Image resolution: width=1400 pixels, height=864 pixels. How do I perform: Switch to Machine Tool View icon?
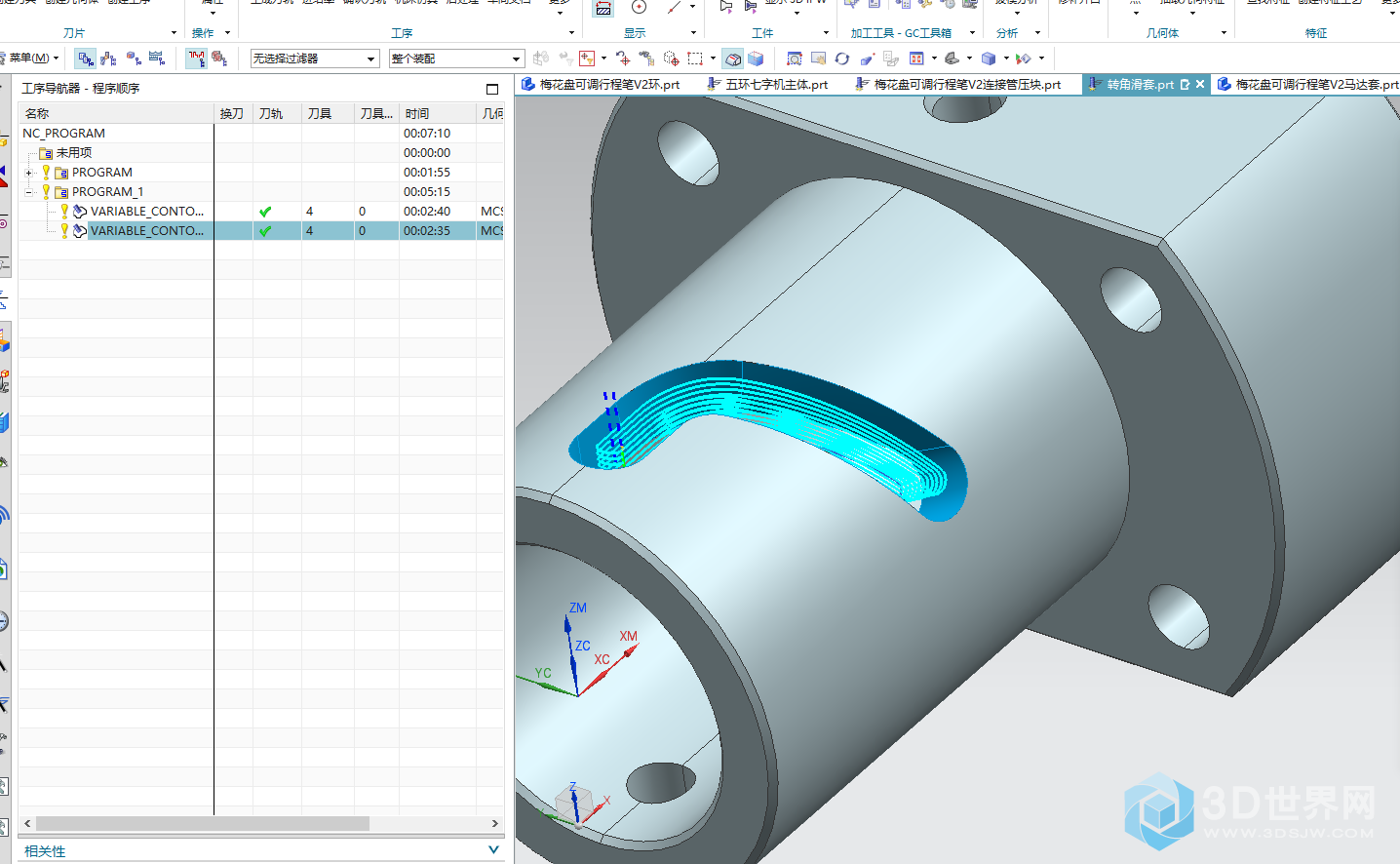[108, 59]
